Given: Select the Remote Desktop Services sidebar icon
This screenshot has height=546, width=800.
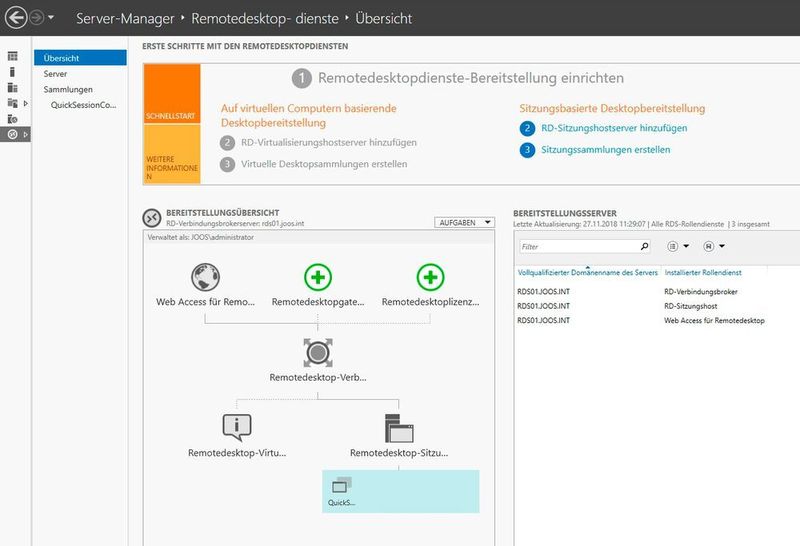Looking at the screenshot, I should coord(13,135).
